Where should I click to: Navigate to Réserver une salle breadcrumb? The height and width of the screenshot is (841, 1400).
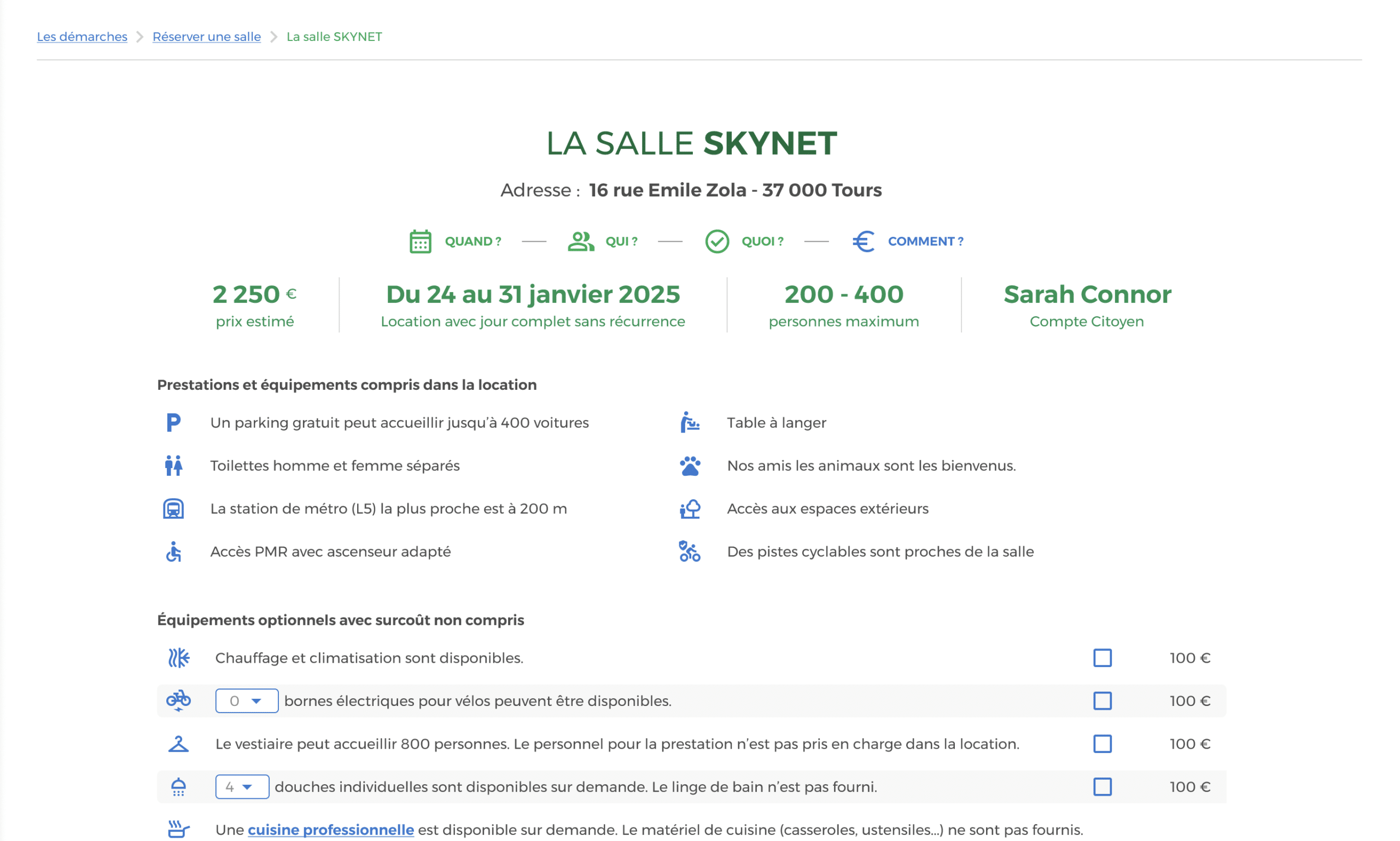point(206,37)
